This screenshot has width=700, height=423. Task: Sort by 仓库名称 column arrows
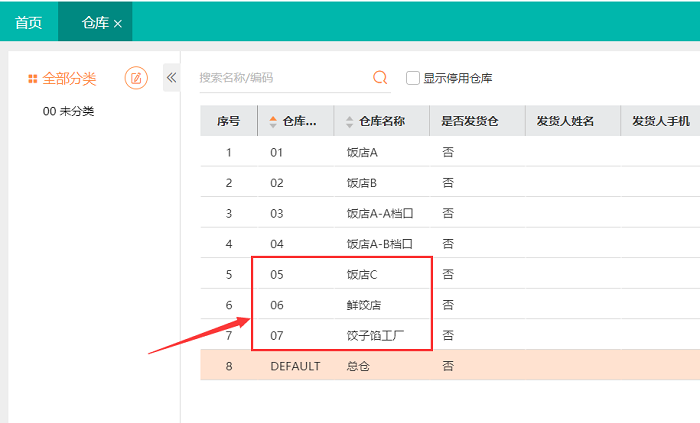[349, 122]
